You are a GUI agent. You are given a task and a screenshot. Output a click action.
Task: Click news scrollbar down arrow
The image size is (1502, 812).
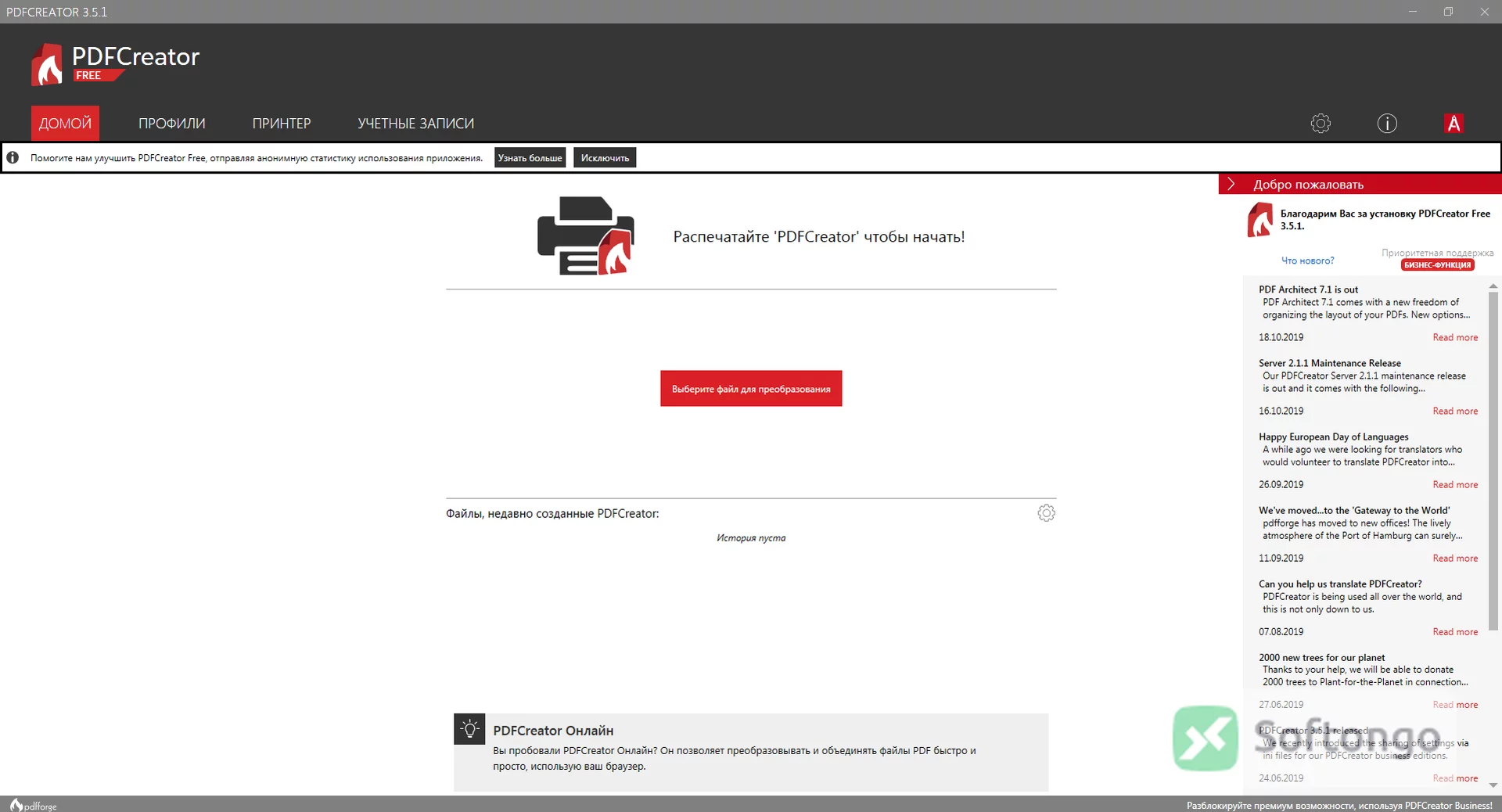pos(1493,785)
